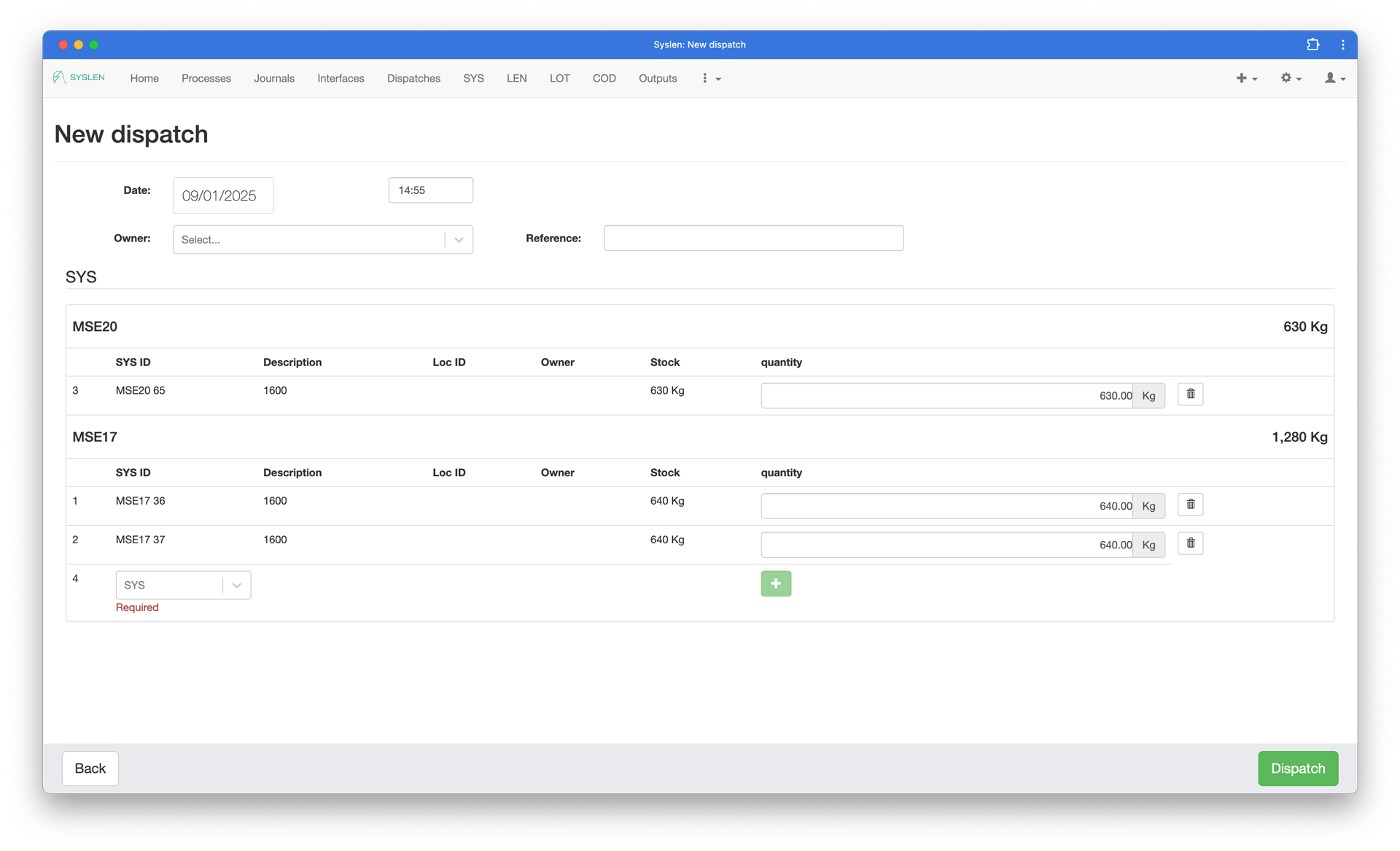
Task: Click the Syslen logo
Action: point(79,77)
